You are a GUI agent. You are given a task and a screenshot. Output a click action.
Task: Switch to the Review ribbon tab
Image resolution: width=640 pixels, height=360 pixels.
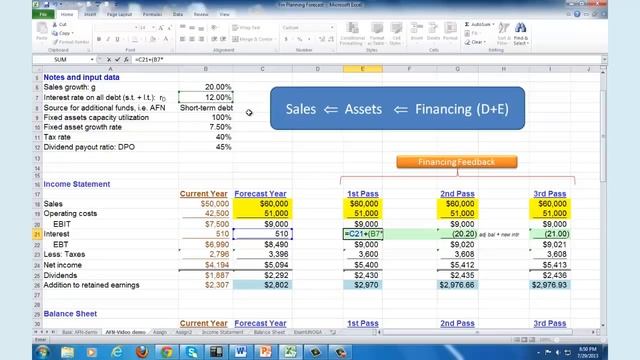click(x=201, y=14)
